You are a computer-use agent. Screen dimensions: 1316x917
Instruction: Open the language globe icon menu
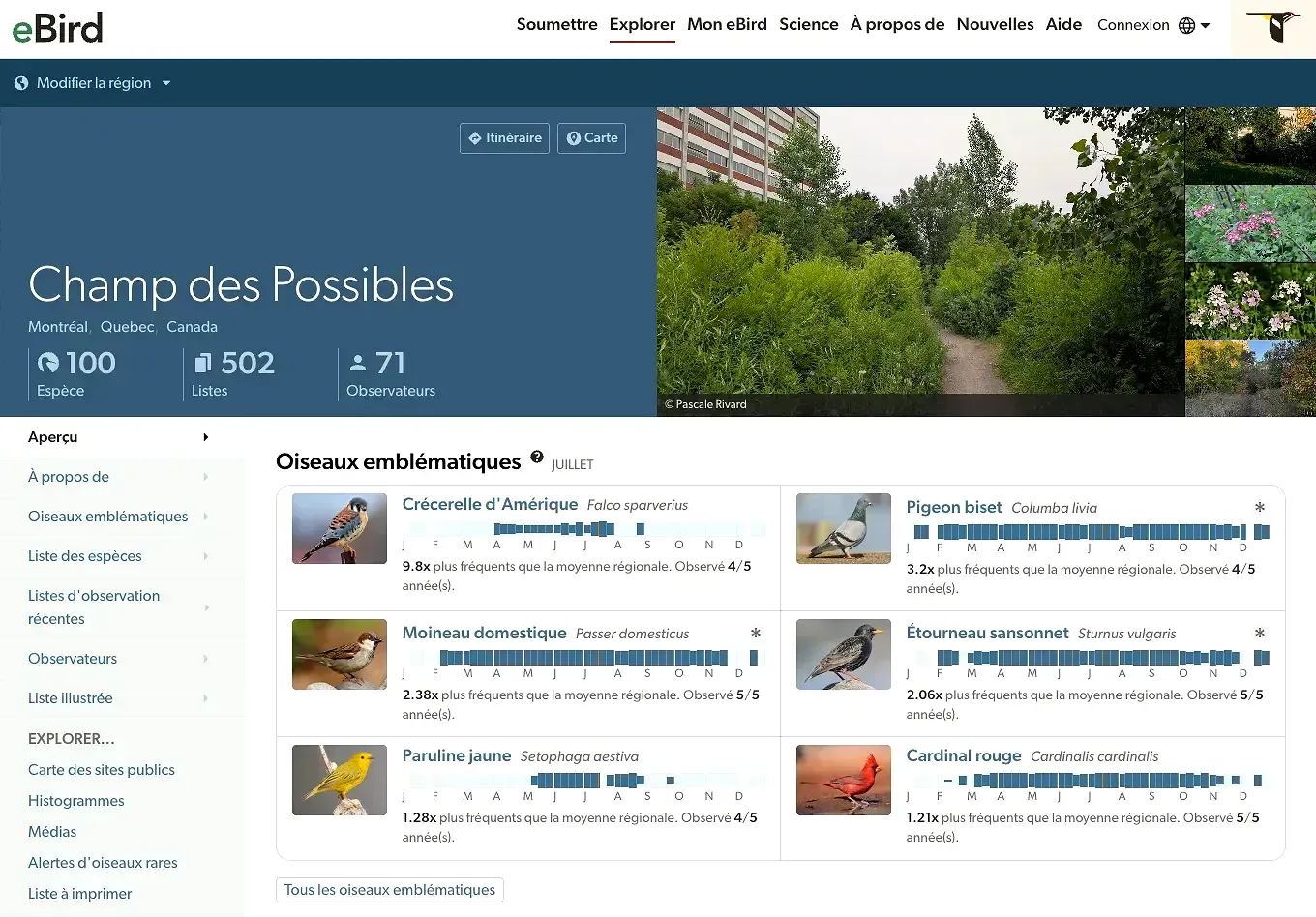pos(1195,26)
